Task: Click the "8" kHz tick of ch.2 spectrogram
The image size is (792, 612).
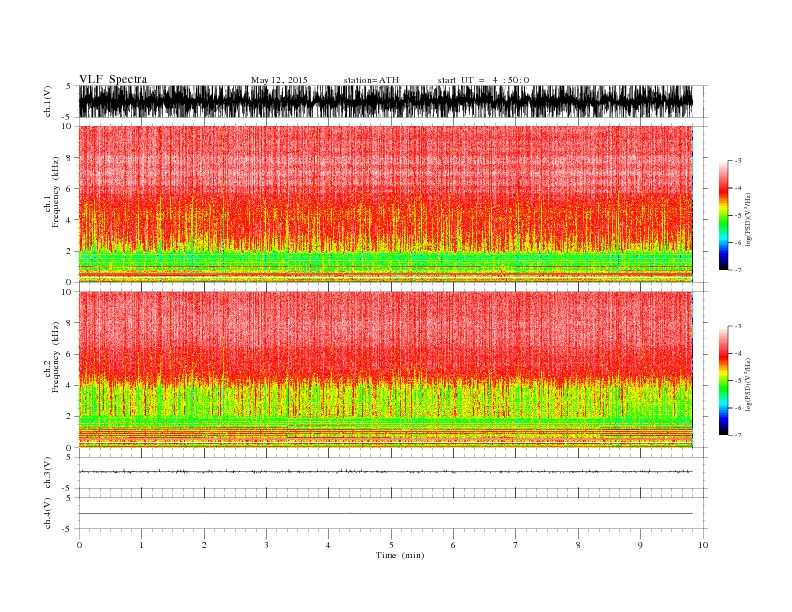Action: click(70, 323)
